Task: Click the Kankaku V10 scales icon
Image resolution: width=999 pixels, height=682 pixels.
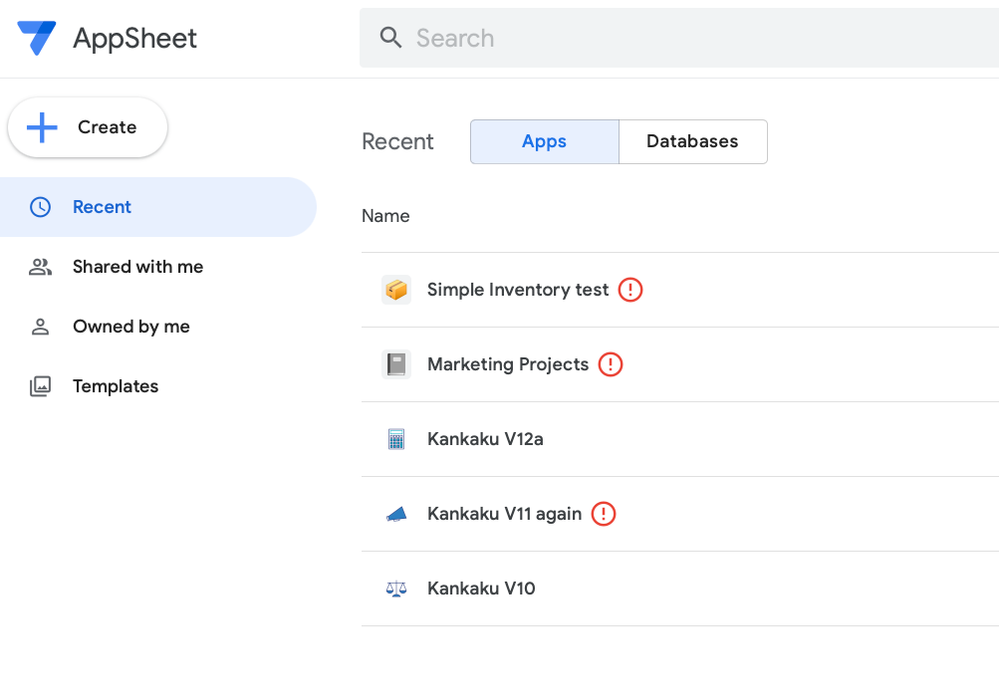Action: tap(396, 588)
